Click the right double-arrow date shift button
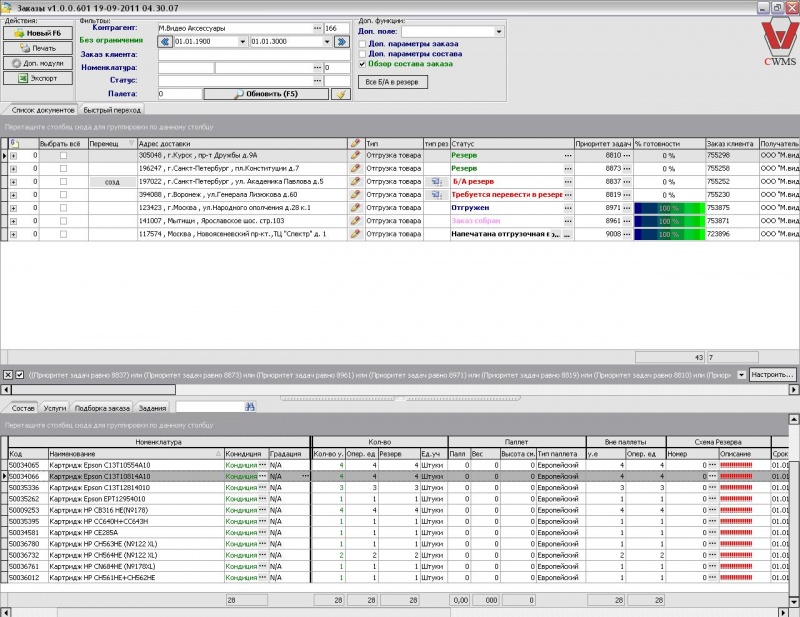 tap(340, 42)
